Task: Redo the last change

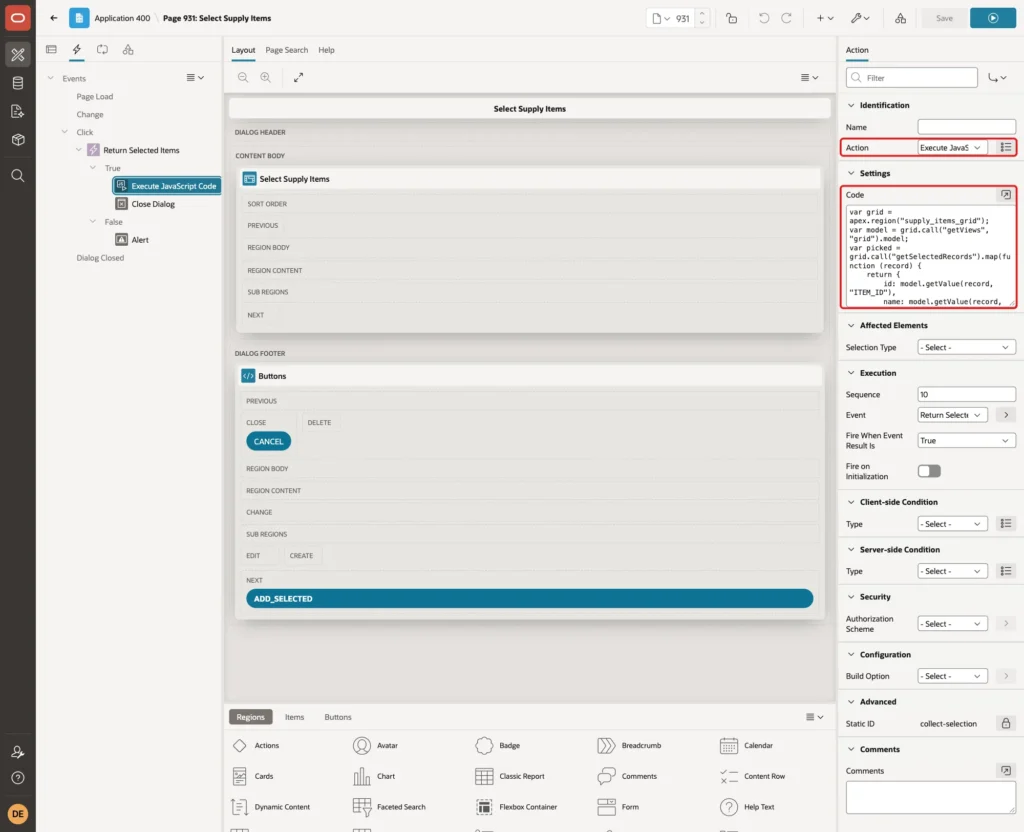Action: (x=786, y=18)
